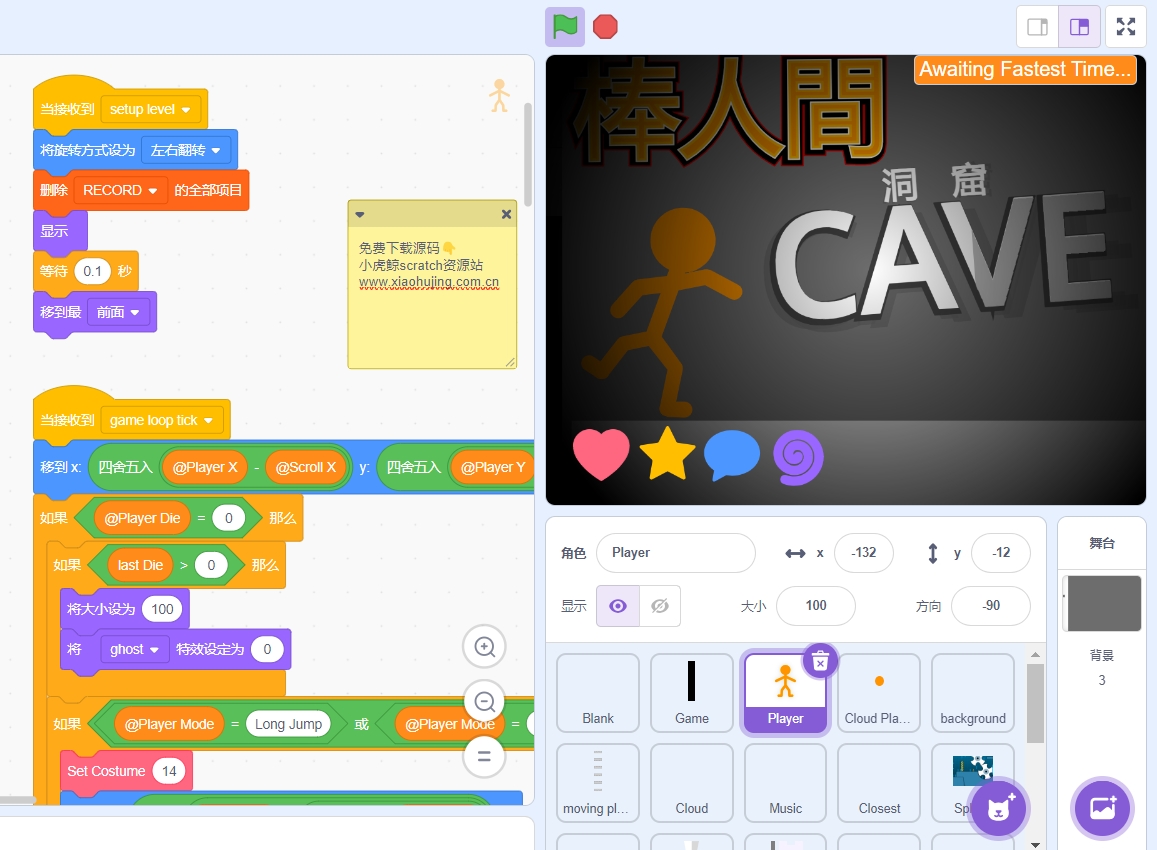
Task: Click the 显示 show block
Action: [x=61, y=231]
